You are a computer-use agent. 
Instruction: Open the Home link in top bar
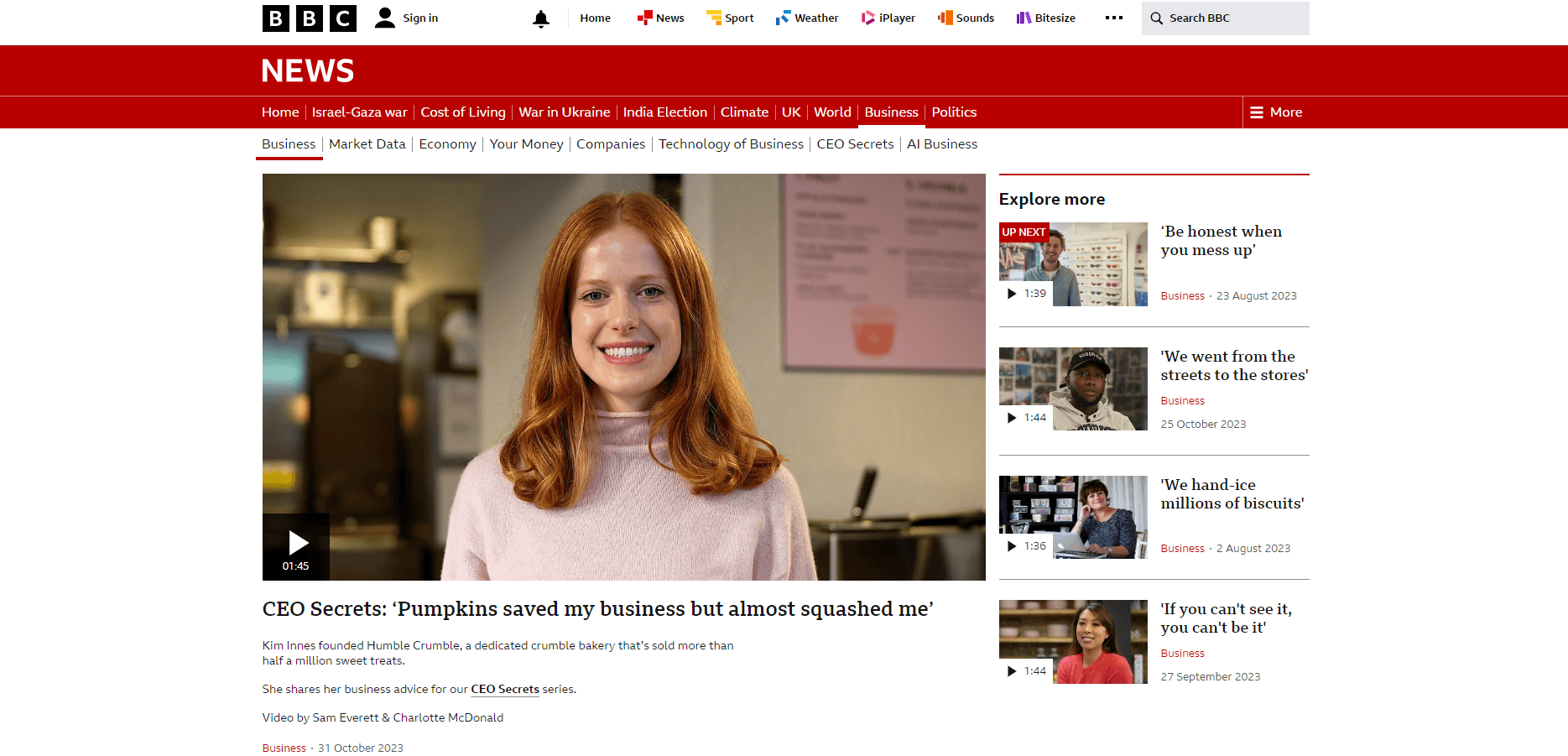click(x=595, y=18)
